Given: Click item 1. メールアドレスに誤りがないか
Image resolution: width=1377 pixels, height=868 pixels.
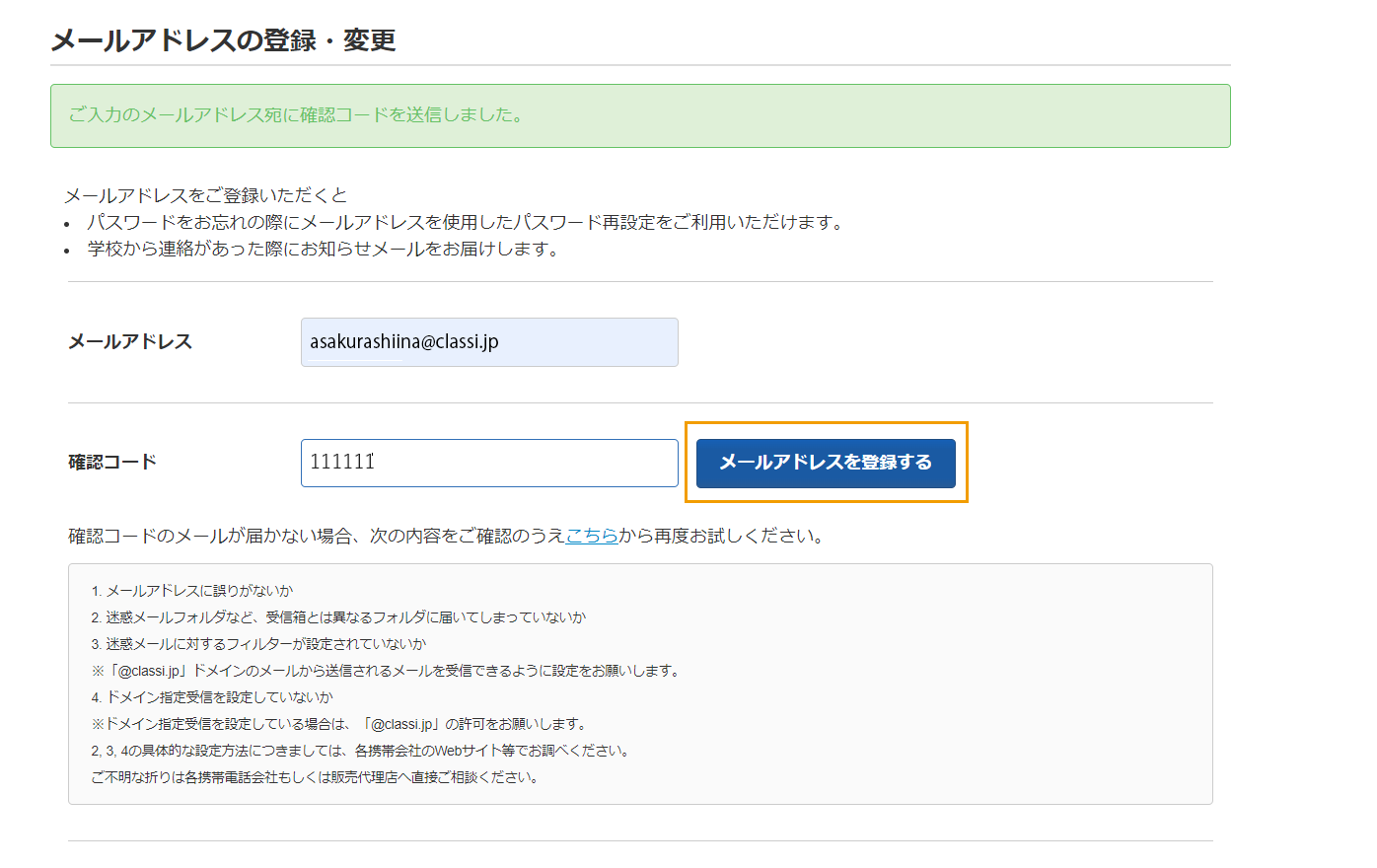Looking at the screenshot, I should pos(192,591).
